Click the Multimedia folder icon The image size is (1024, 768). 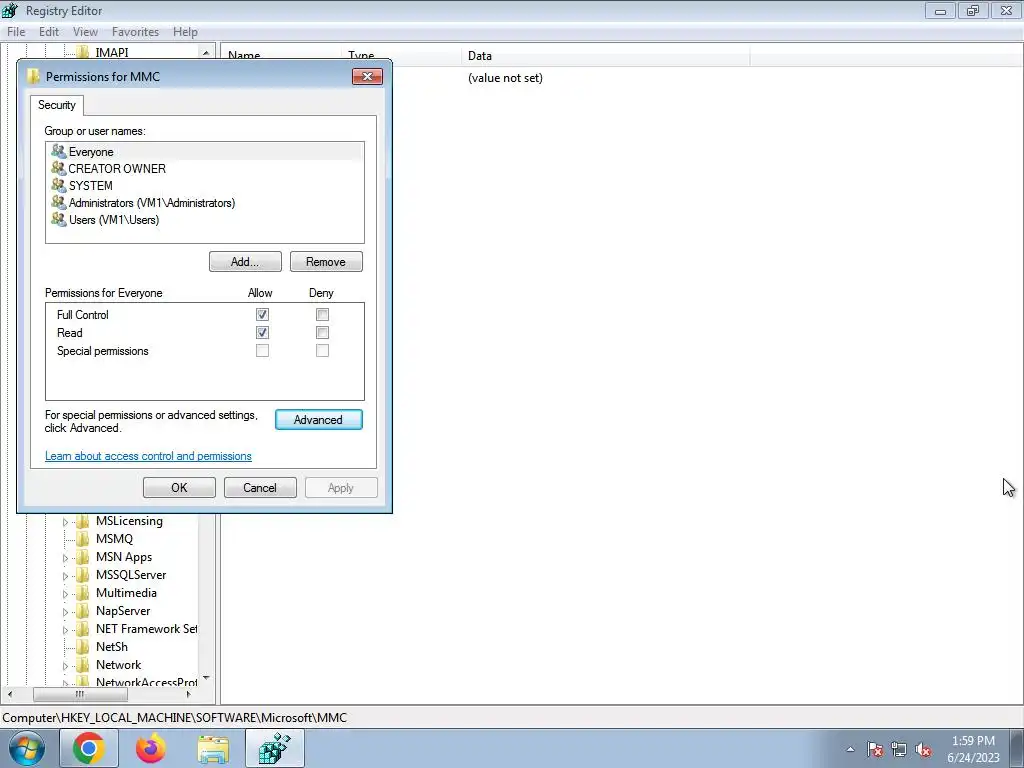[x=82, y=593]
